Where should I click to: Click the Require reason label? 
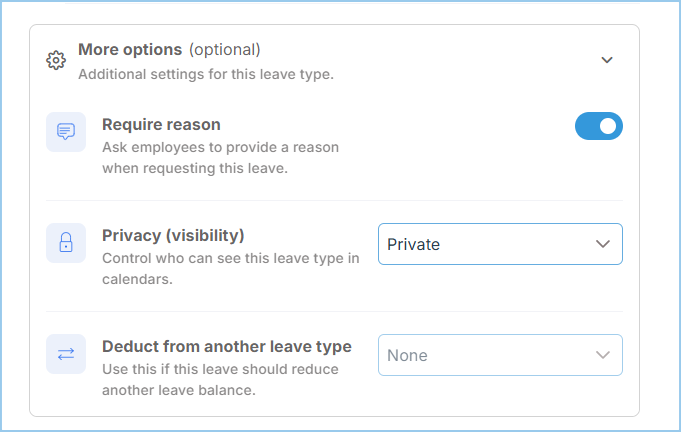click(x=161, y=125)
